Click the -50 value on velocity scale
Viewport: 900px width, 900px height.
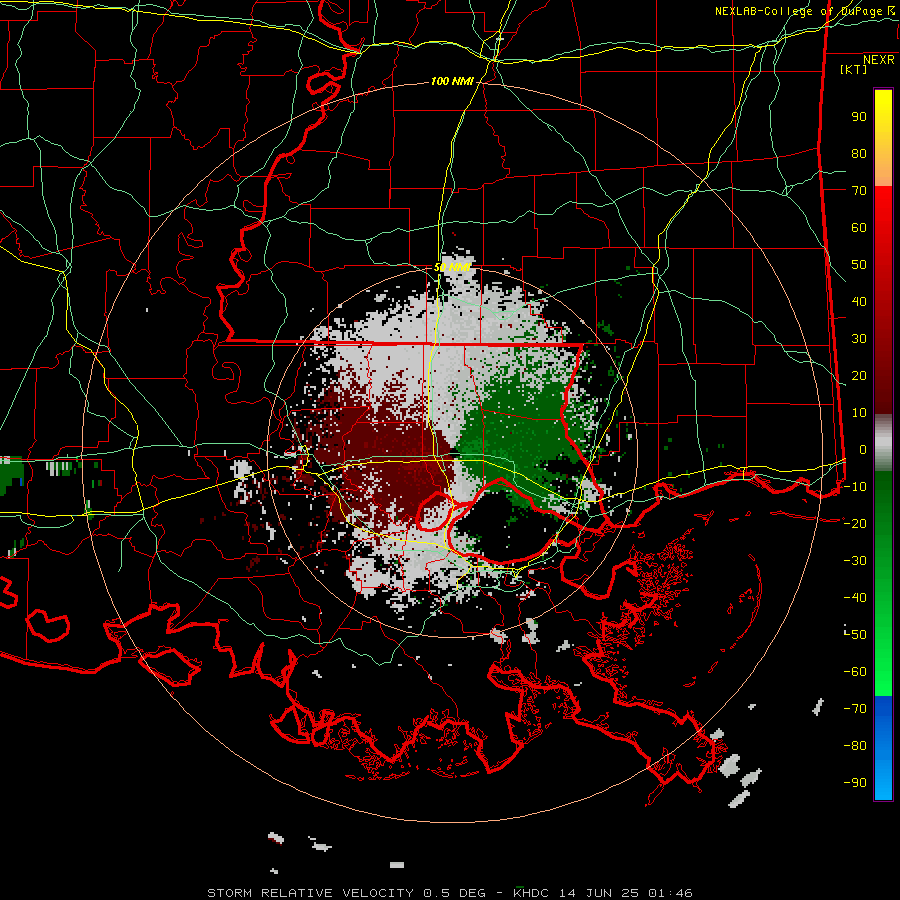tap(855, 635)
